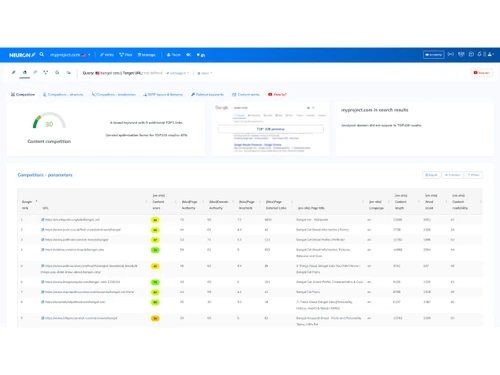The width and height of the screenshot is (500, 375).
Task: Open the user account menu
Action: pos(490,54)
